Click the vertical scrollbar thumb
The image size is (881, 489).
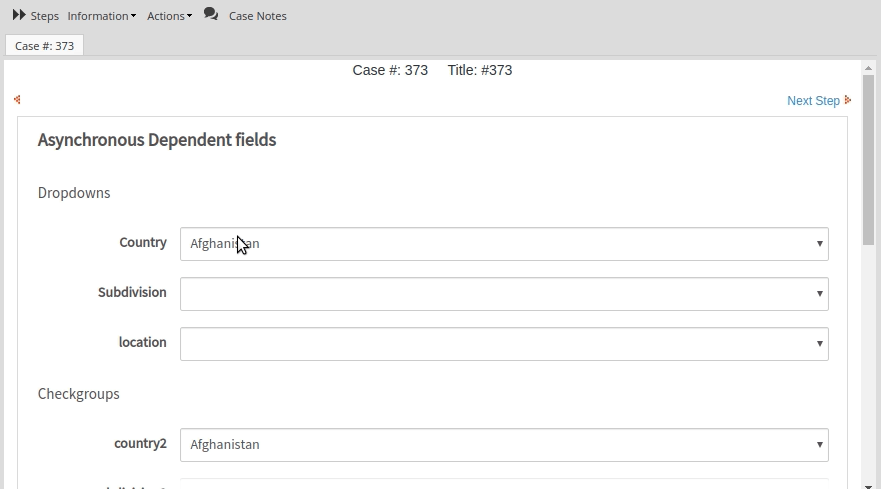pos(868,160)
